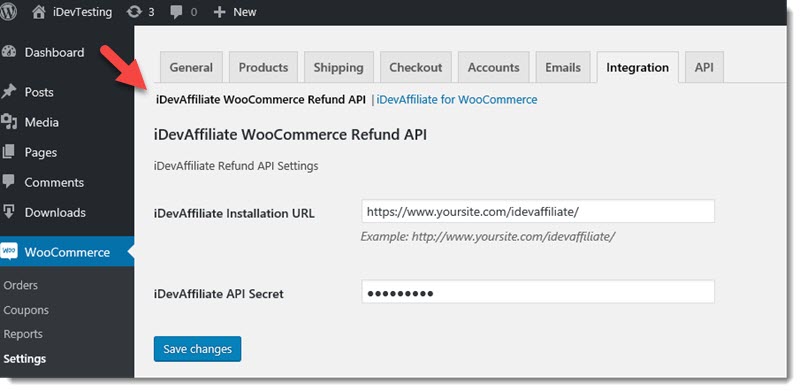Click the iDevAffiliate Refund API Settings text
The image size is (800, 391).
click(x=236, y=166)
